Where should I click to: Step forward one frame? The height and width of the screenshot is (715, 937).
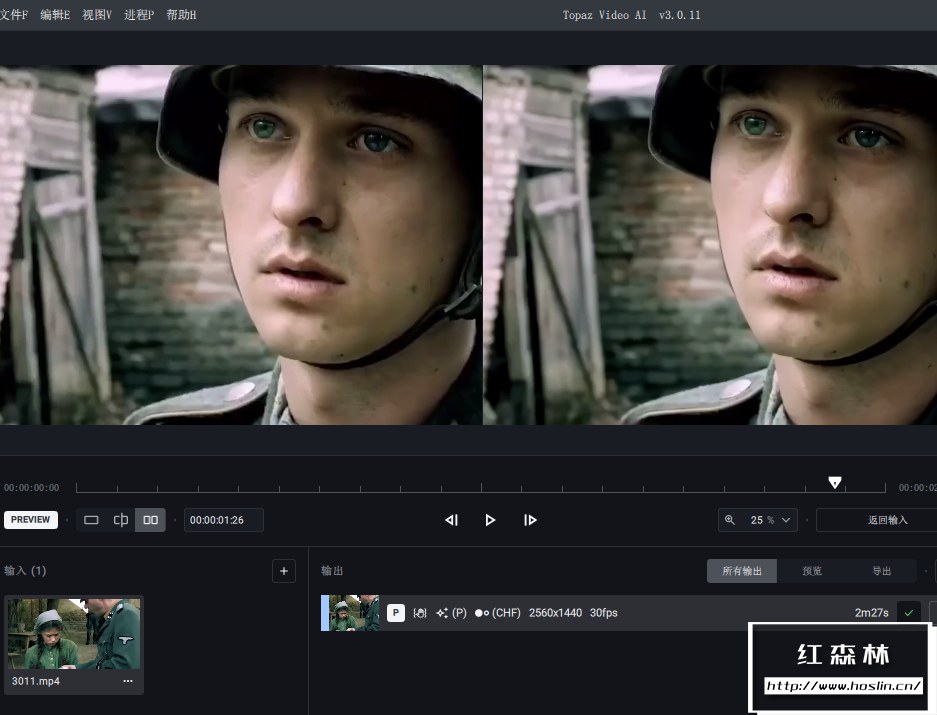(530, 520)
